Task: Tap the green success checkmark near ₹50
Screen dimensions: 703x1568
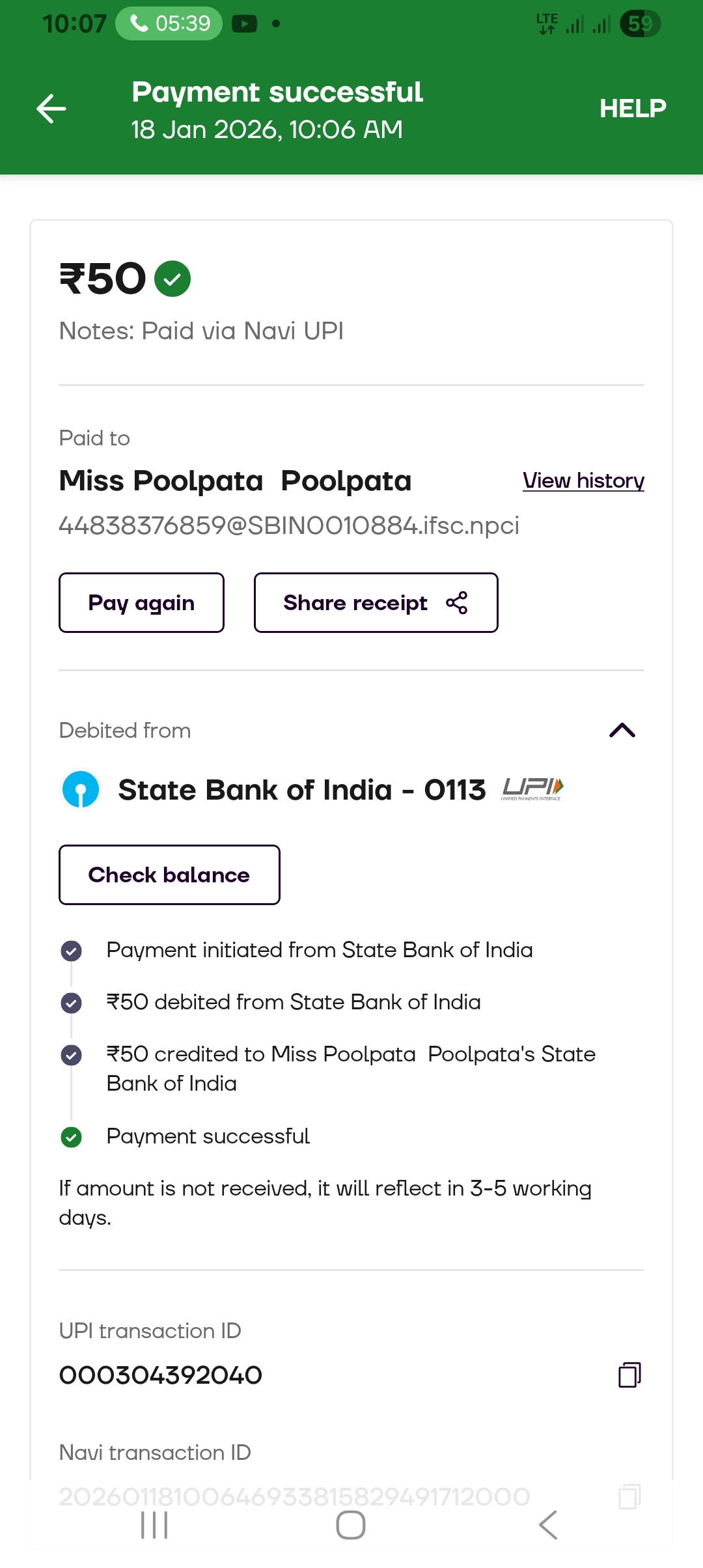Action: [172, 279]
